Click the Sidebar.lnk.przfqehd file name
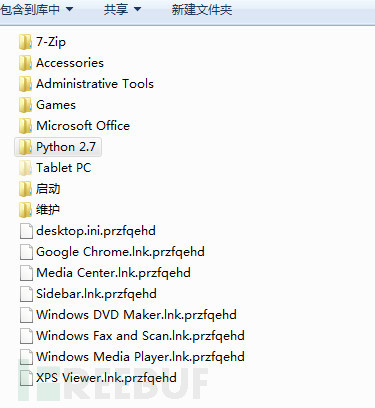The width and height of the screenshot is (375, 408). pos(96,294)
